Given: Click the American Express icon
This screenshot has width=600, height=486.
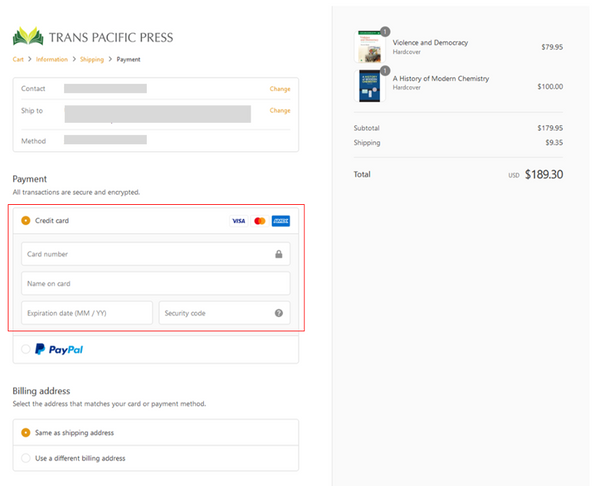Looking at the screenshot, I should (x=281, y=220).
